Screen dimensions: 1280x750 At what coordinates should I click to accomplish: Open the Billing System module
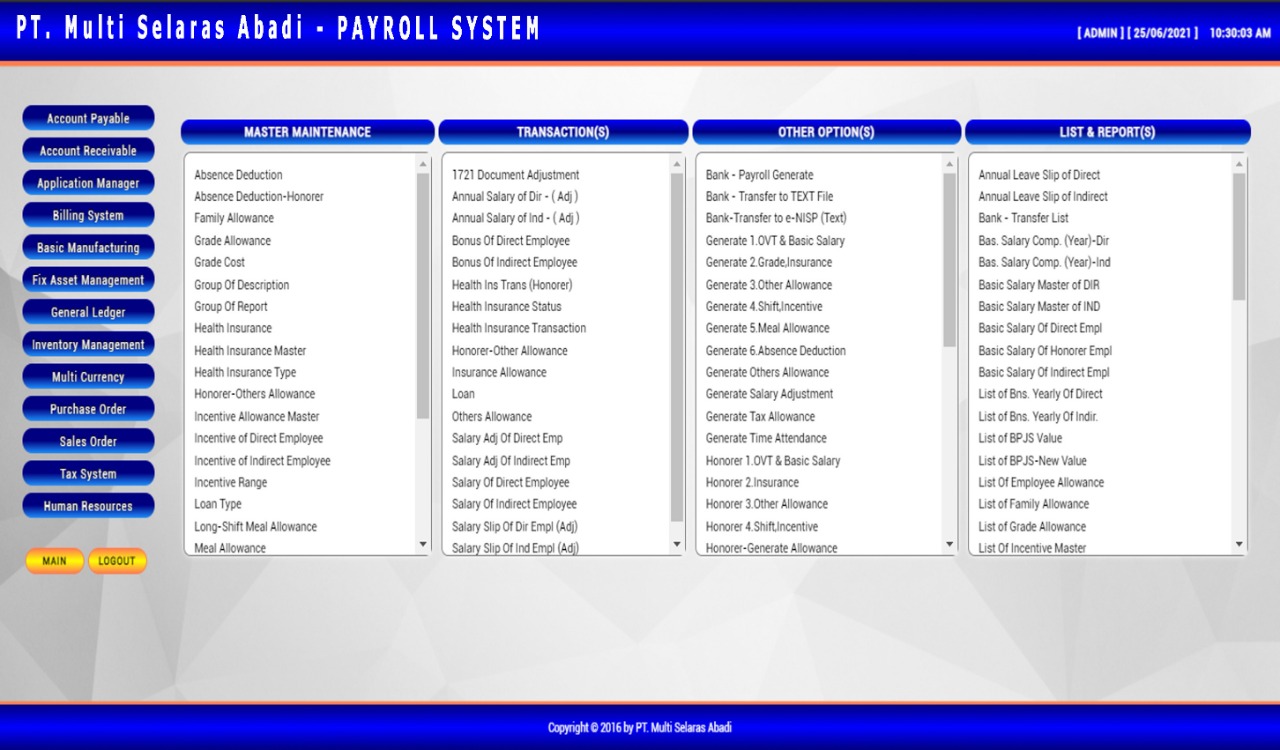click(88, 215)
